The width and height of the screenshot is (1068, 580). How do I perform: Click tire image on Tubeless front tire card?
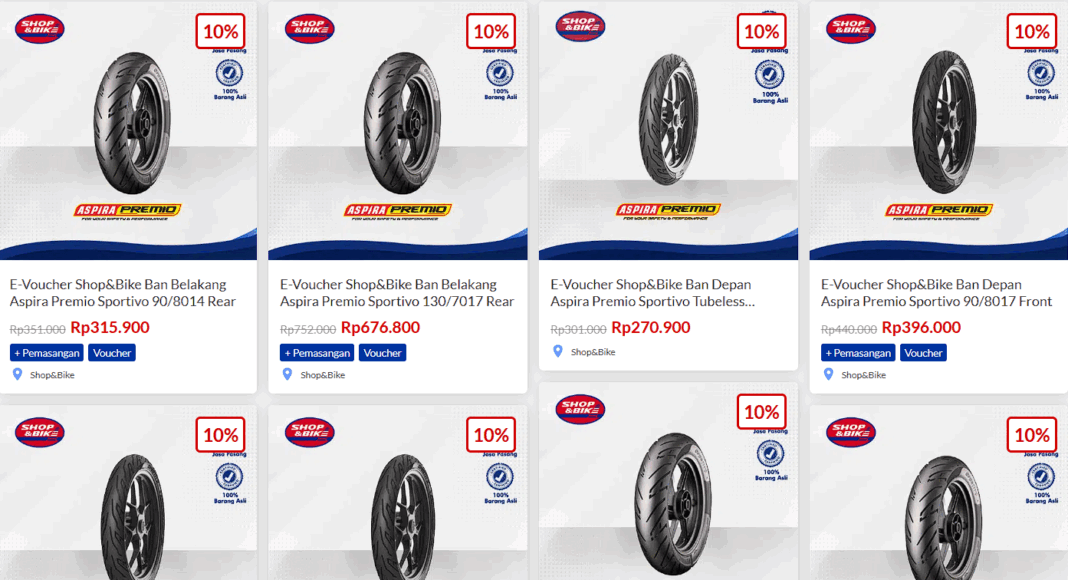[668, 120]
